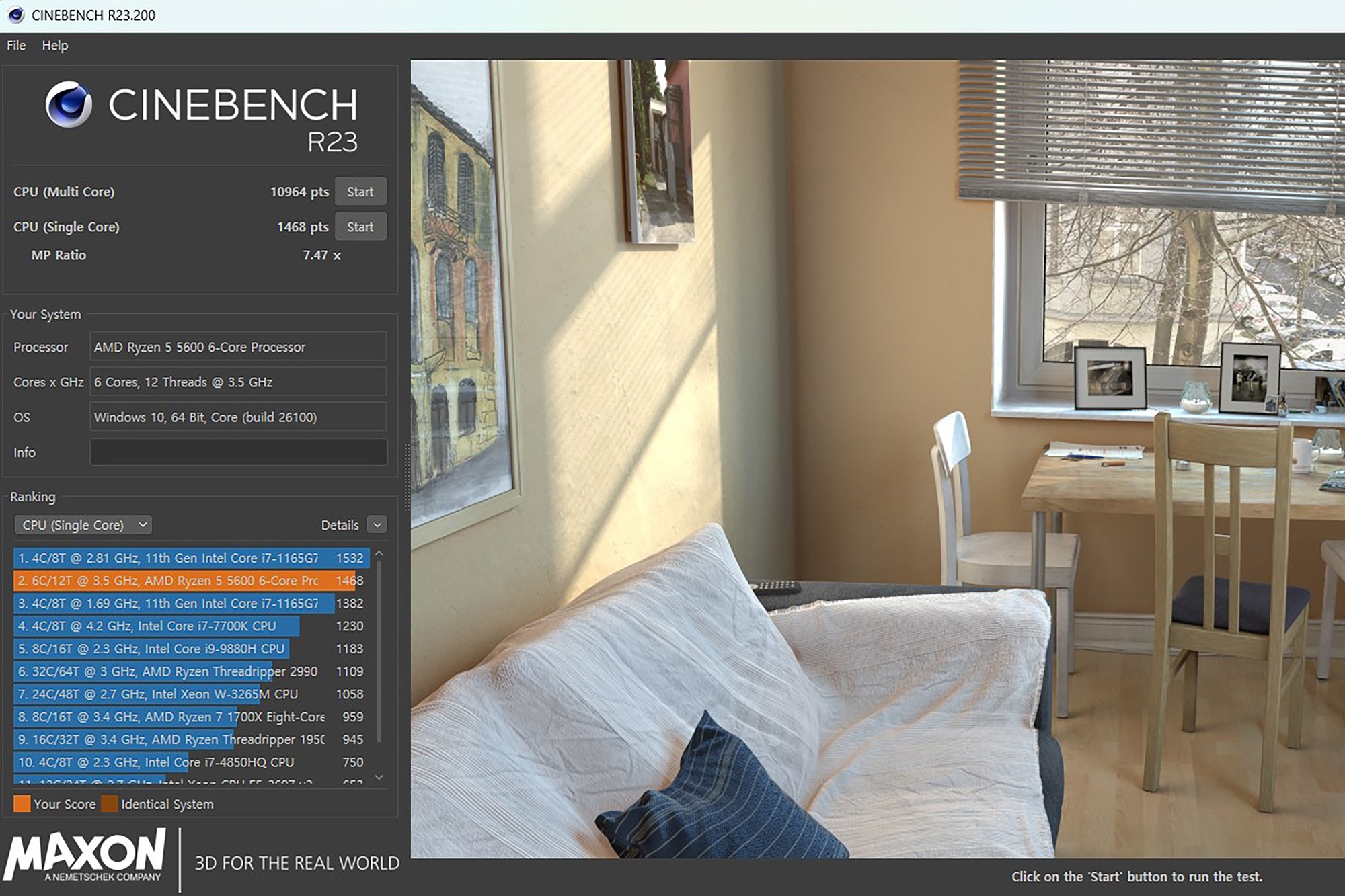Image resolution: width=1345 pixels, height=896 pixels.
Task: Click the orange Your Score swatch
Action: point(22,804)
